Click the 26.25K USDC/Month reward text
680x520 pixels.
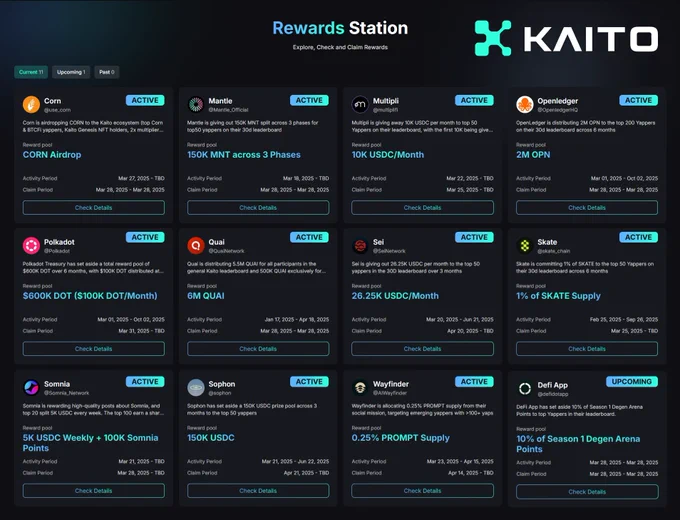click(x=395, y=296)
